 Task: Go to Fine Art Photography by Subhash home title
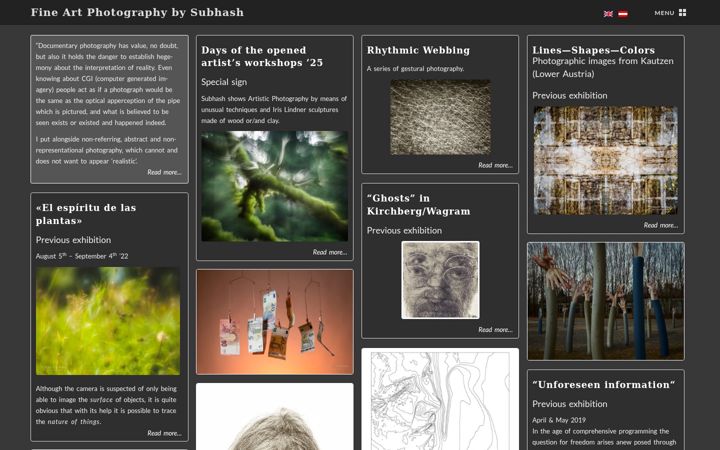[x=137, y=12]
